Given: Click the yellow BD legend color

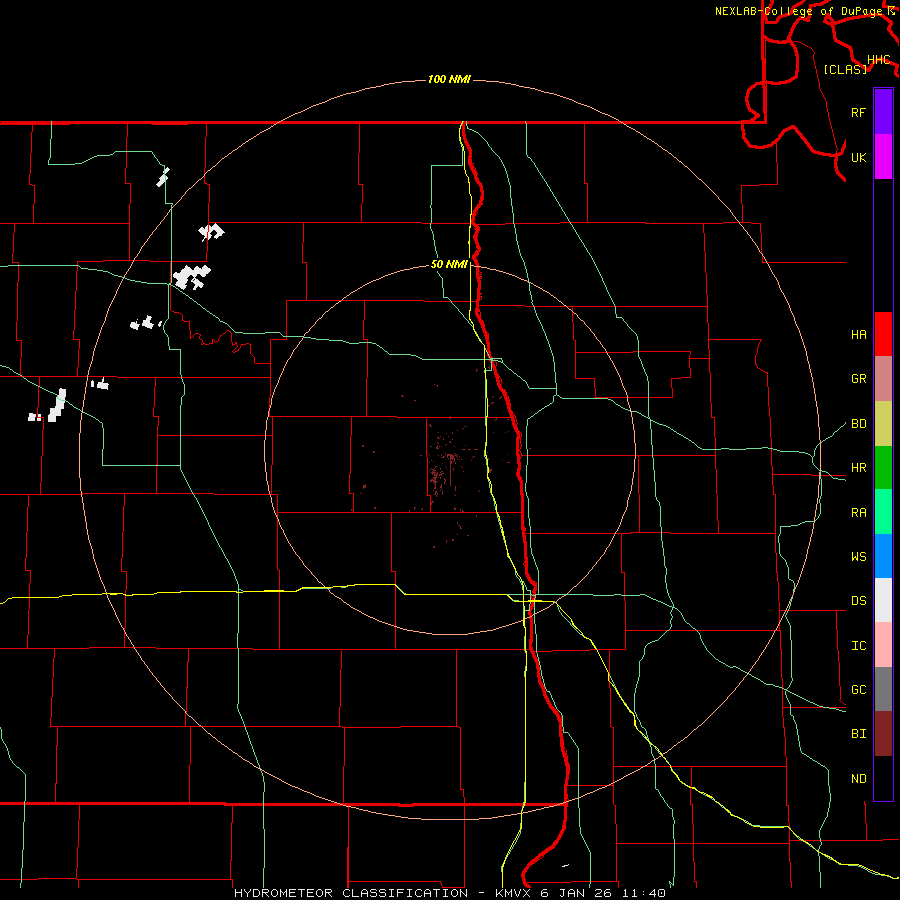Looking at the screenshot, I should pyautogui.click(x=883, y=424).
